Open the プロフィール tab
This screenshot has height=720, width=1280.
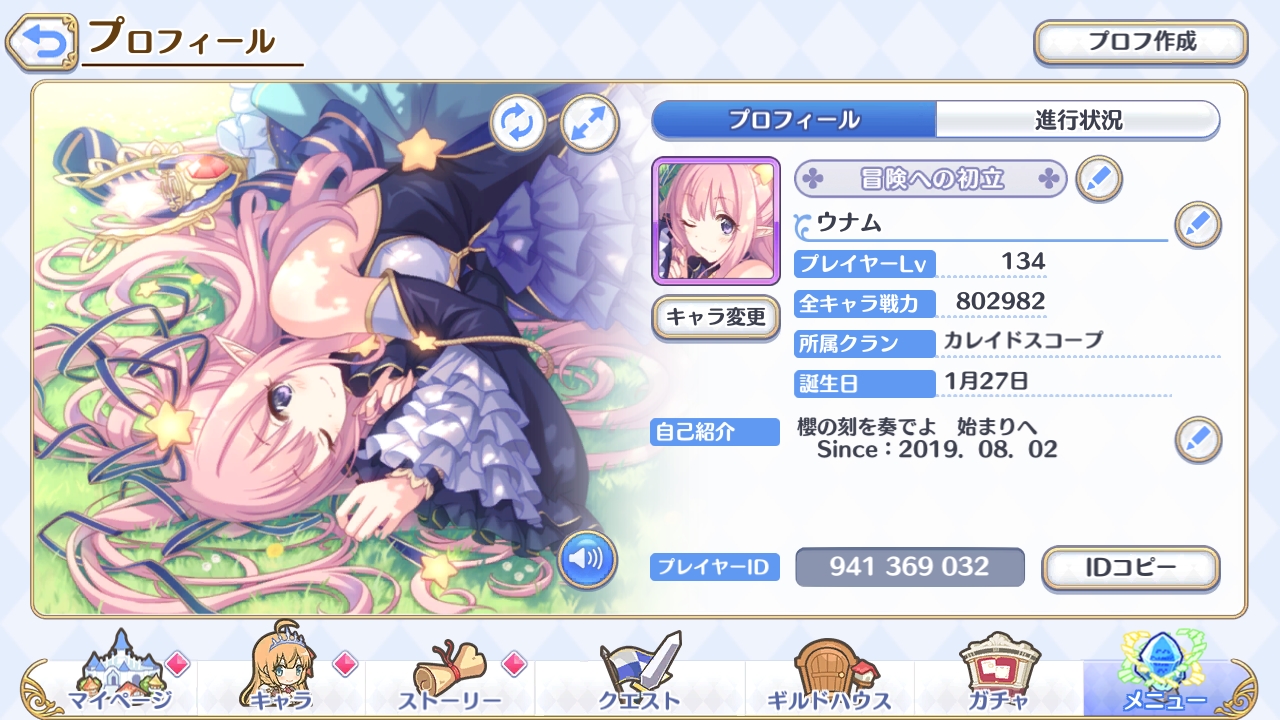click(x=794, y=120)
